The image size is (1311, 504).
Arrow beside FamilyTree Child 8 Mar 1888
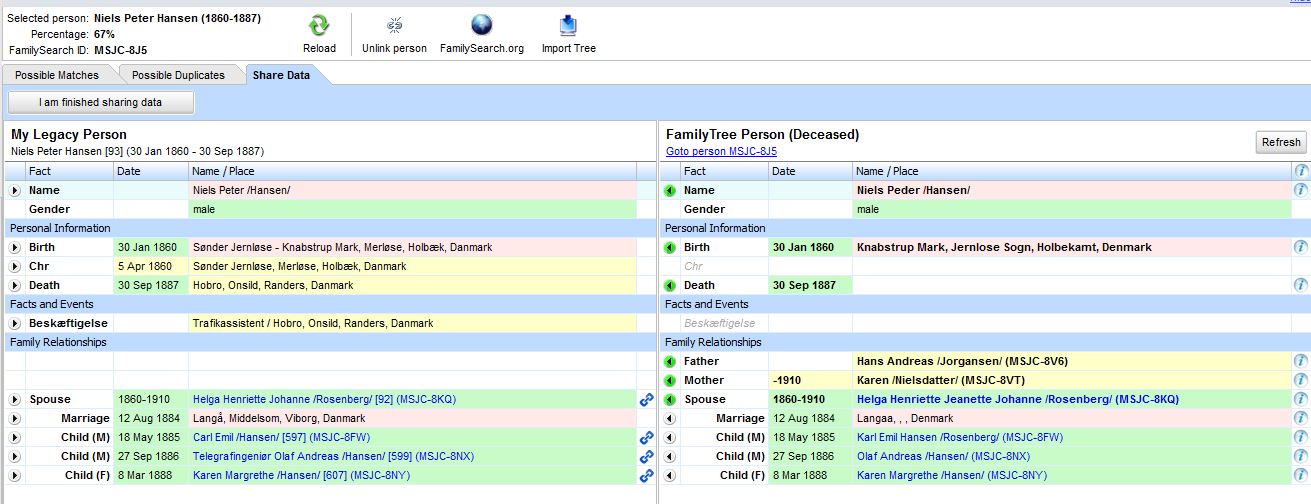[x=670, y=475]
